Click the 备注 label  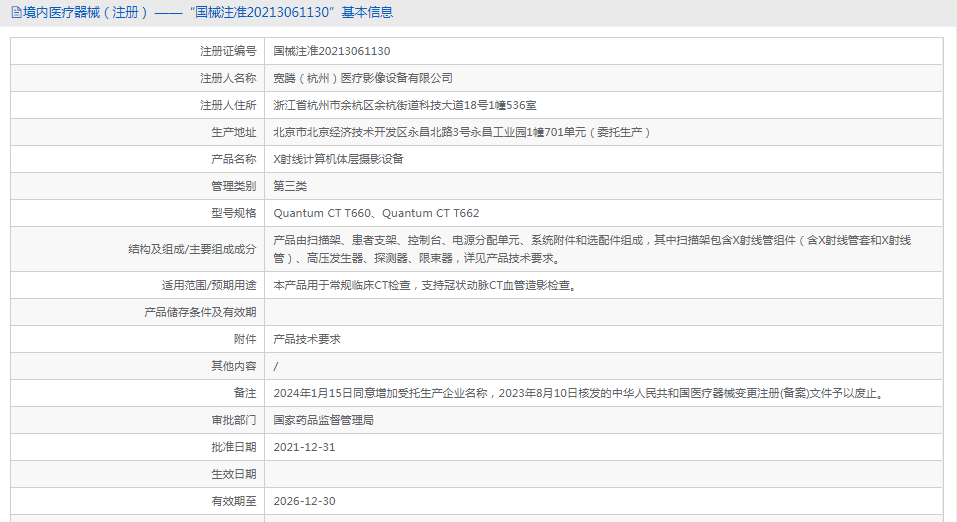click(x=245, y=393)
